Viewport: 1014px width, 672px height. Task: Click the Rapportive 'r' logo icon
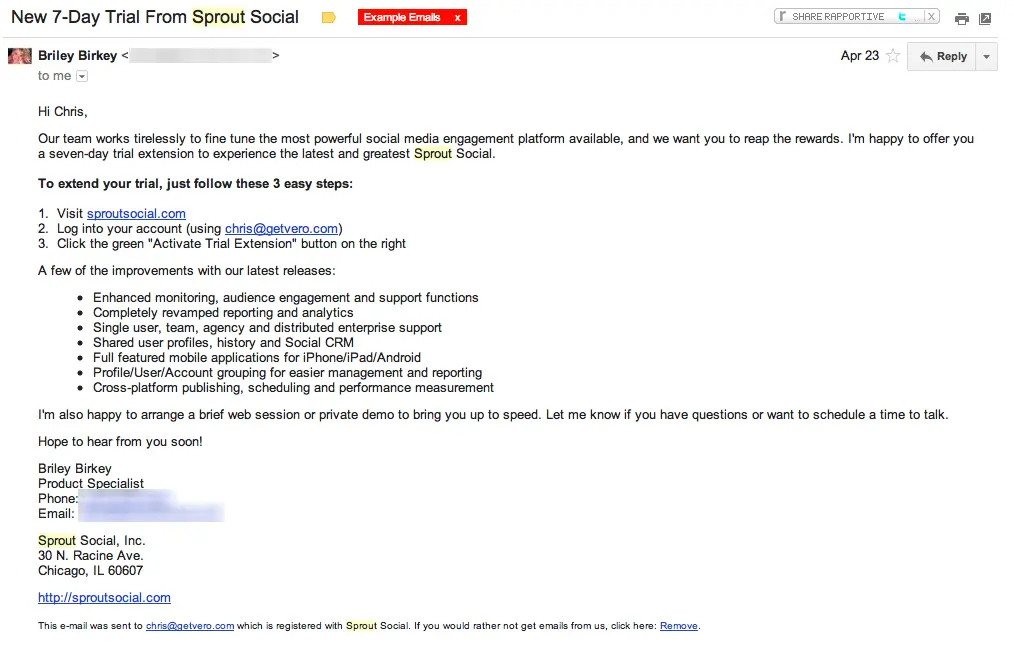click(x=781, y=16)
